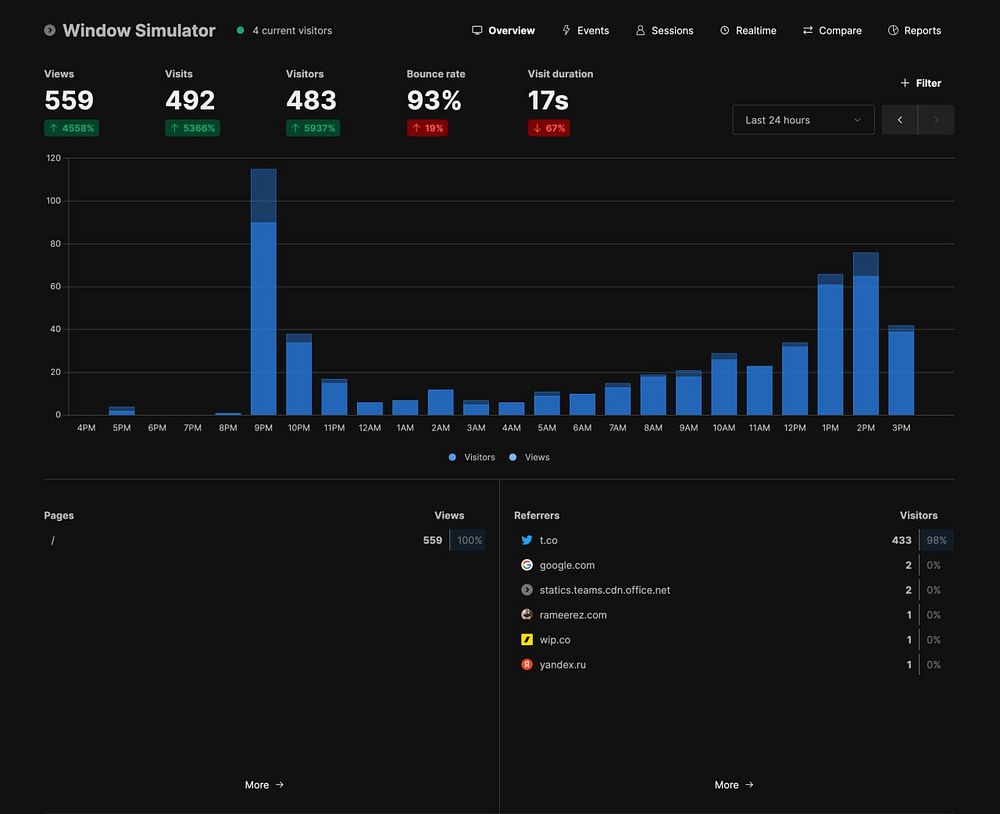Click the statics.teams.cdn.office.net referrer icon

click(527, 590)
